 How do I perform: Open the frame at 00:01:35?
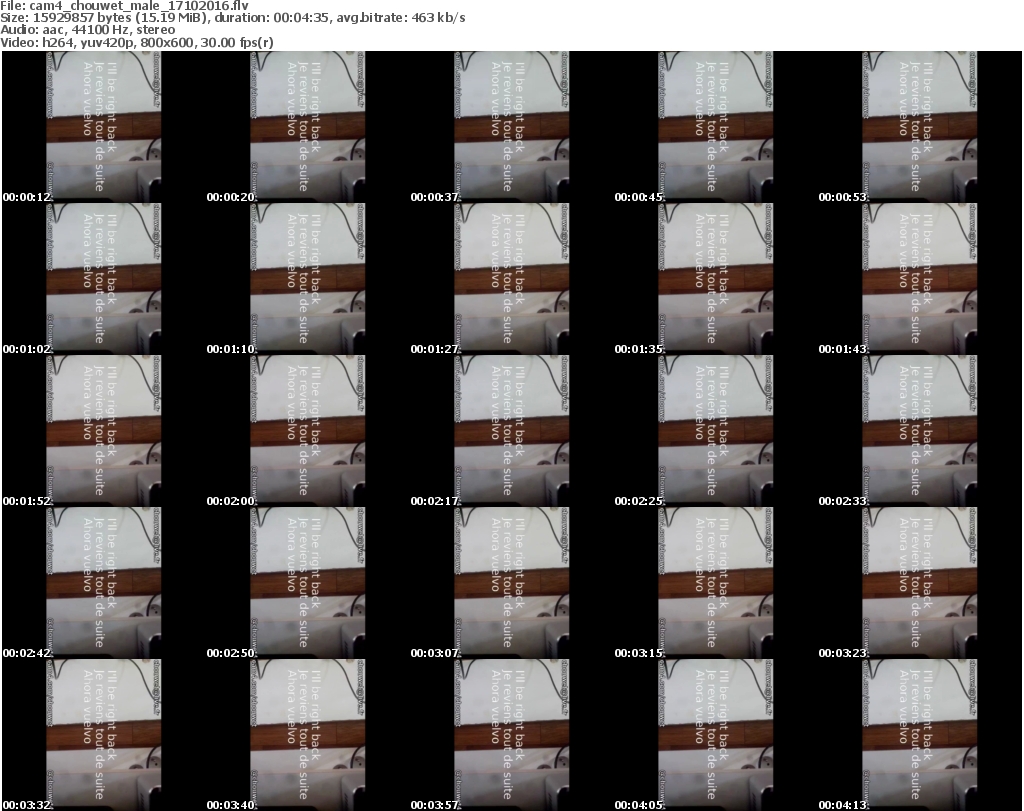click(x=715, y=279)
